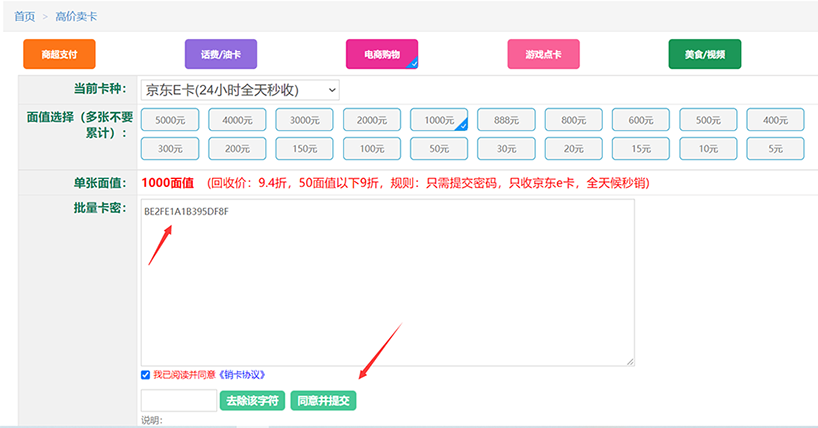Toggle the 我已阅读并同意 agreement checkbox
Screen dimensions: 818x428
point(146,375)
